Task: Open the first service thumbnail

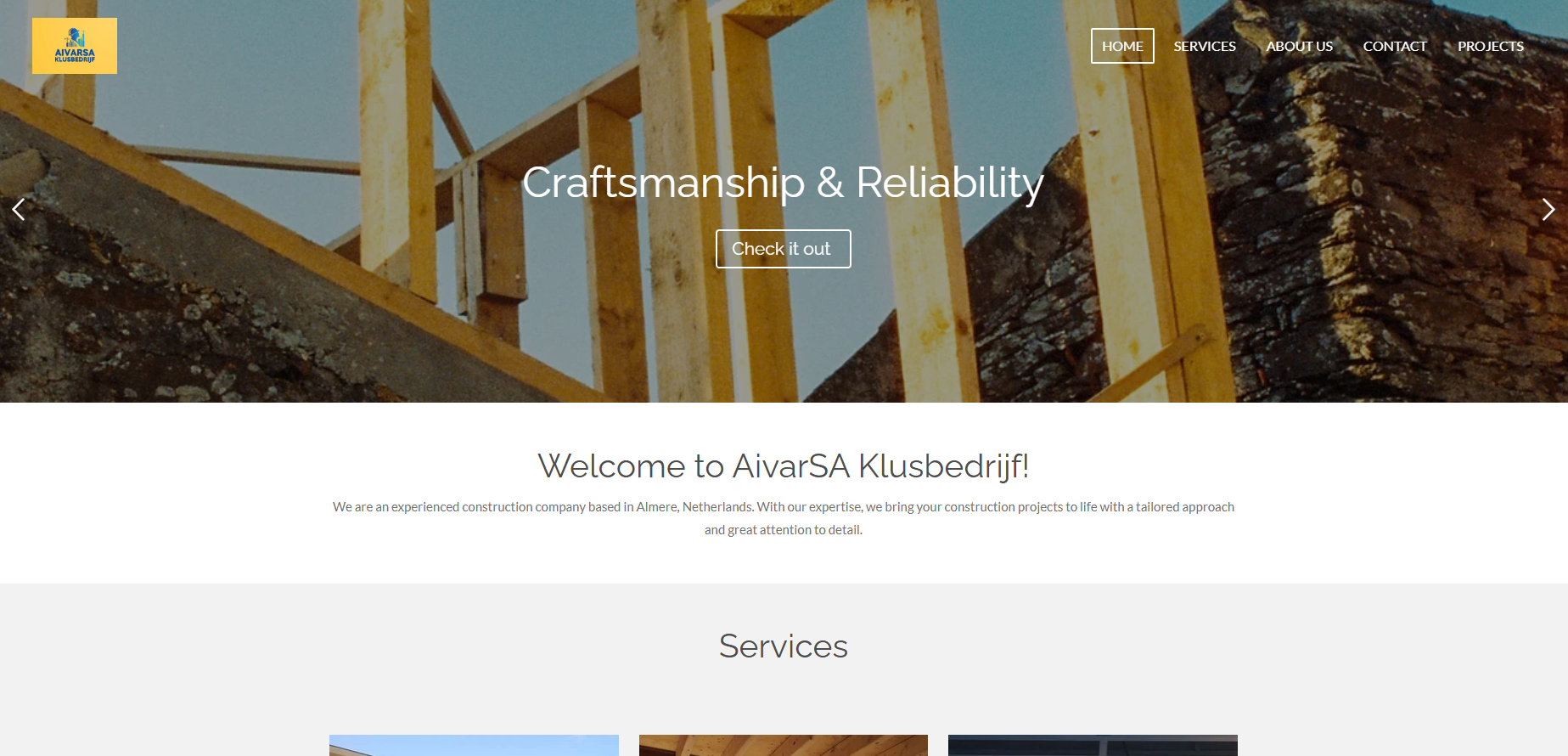Action: tap(474, 745)
